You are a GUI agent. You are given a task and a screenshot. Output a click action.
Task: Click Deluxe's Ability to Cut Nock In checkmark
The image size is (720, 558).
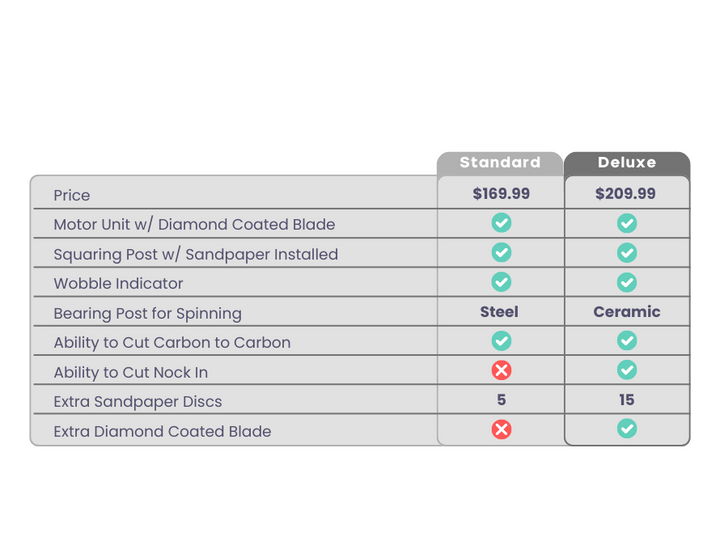pos(627,370)
